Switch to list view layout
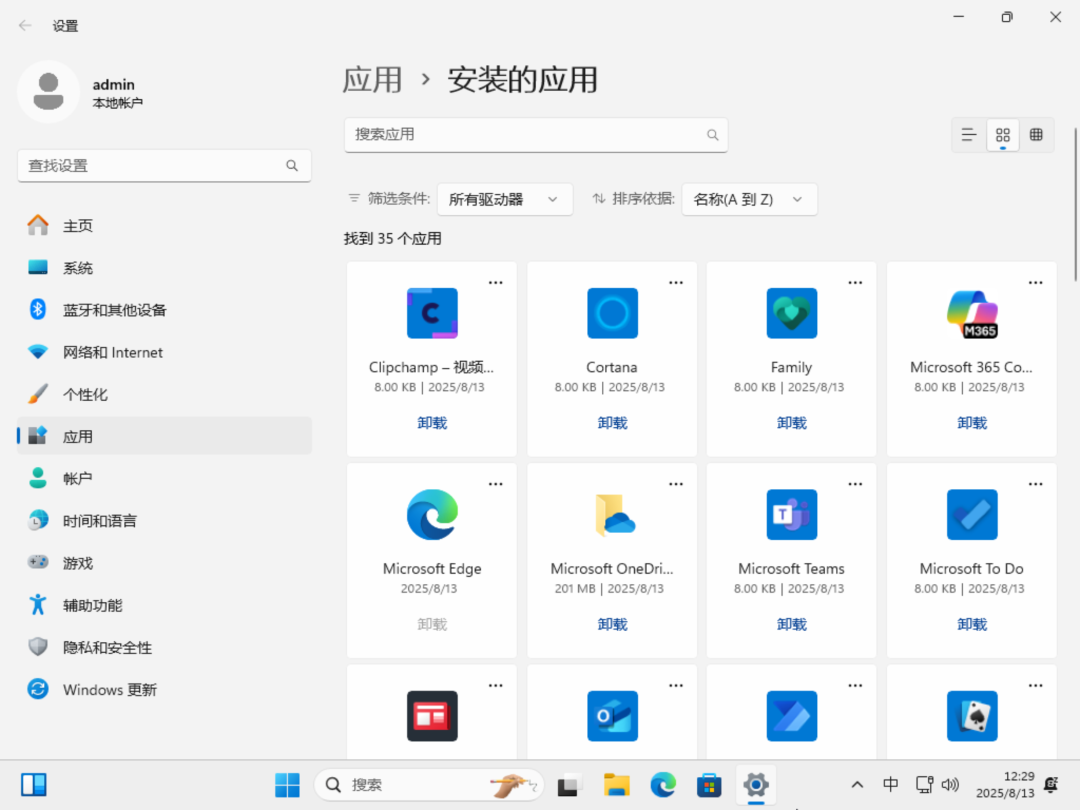 coord(968,135)
